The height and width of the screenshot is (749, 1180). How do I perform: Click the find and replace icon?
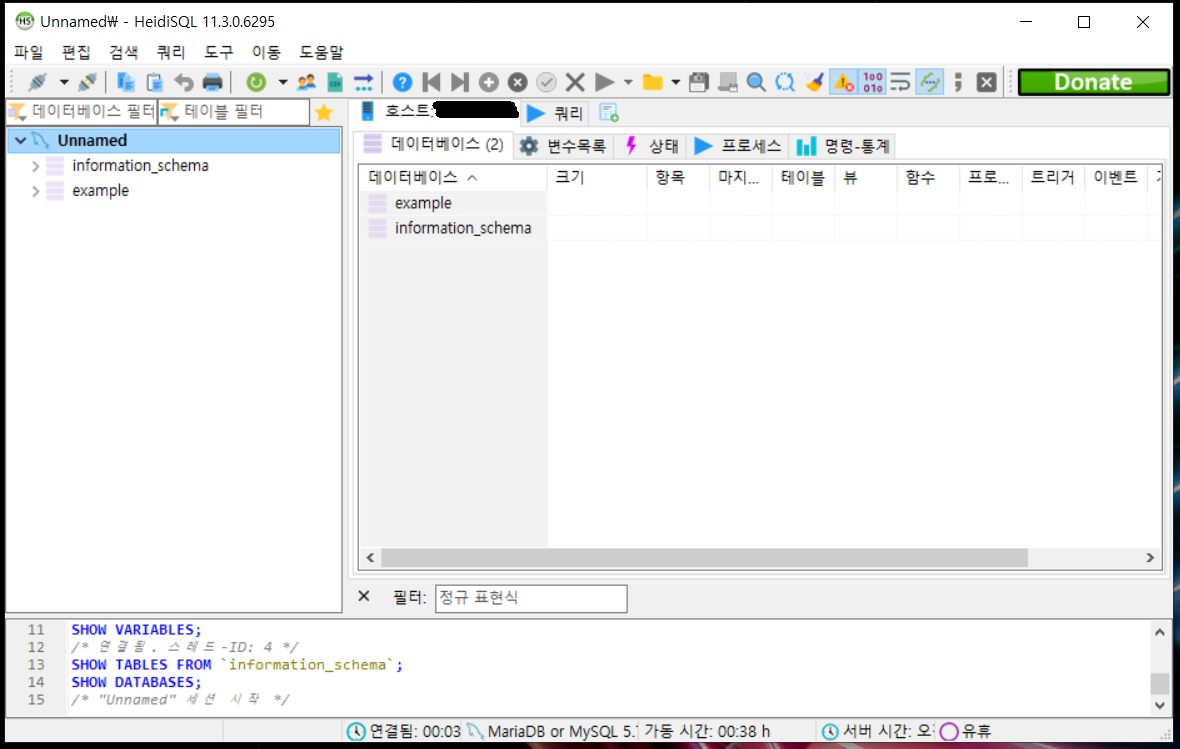coord(785,82)
